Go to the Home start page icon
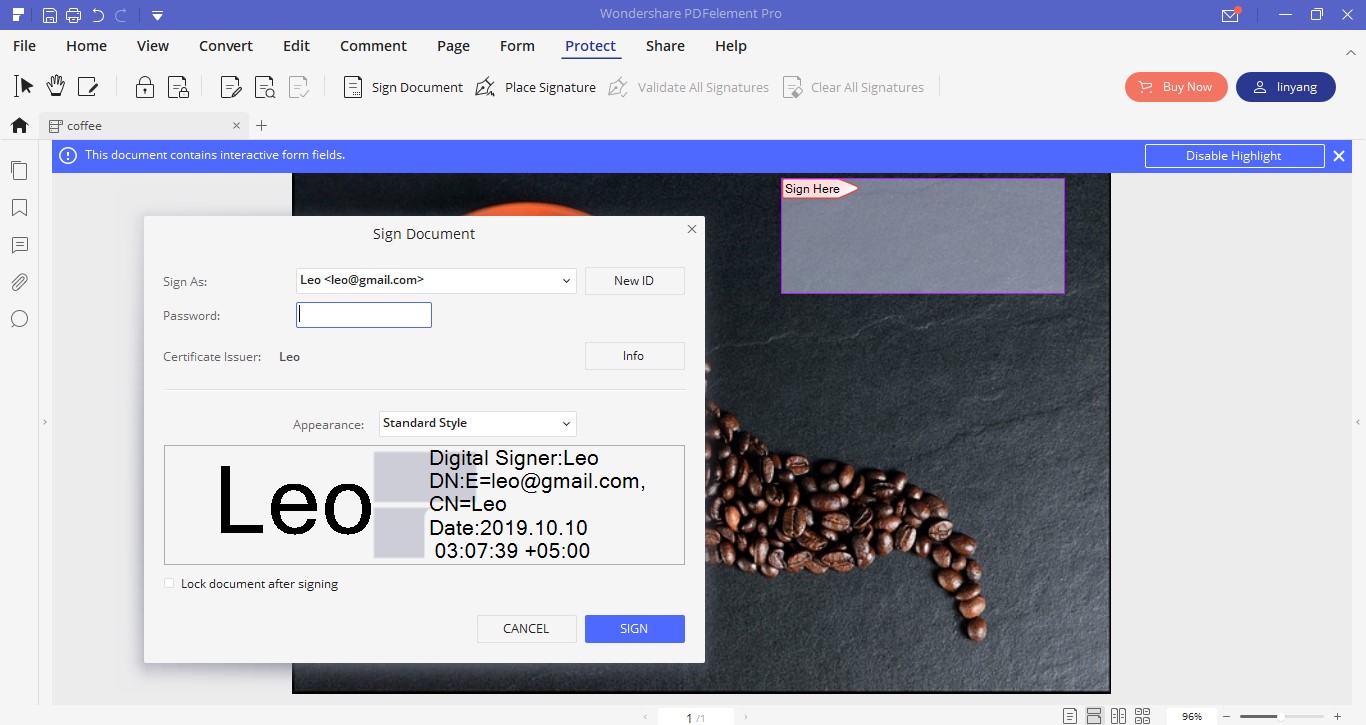The width and height of the screenshot is (1366, 725). coord(18,126)
